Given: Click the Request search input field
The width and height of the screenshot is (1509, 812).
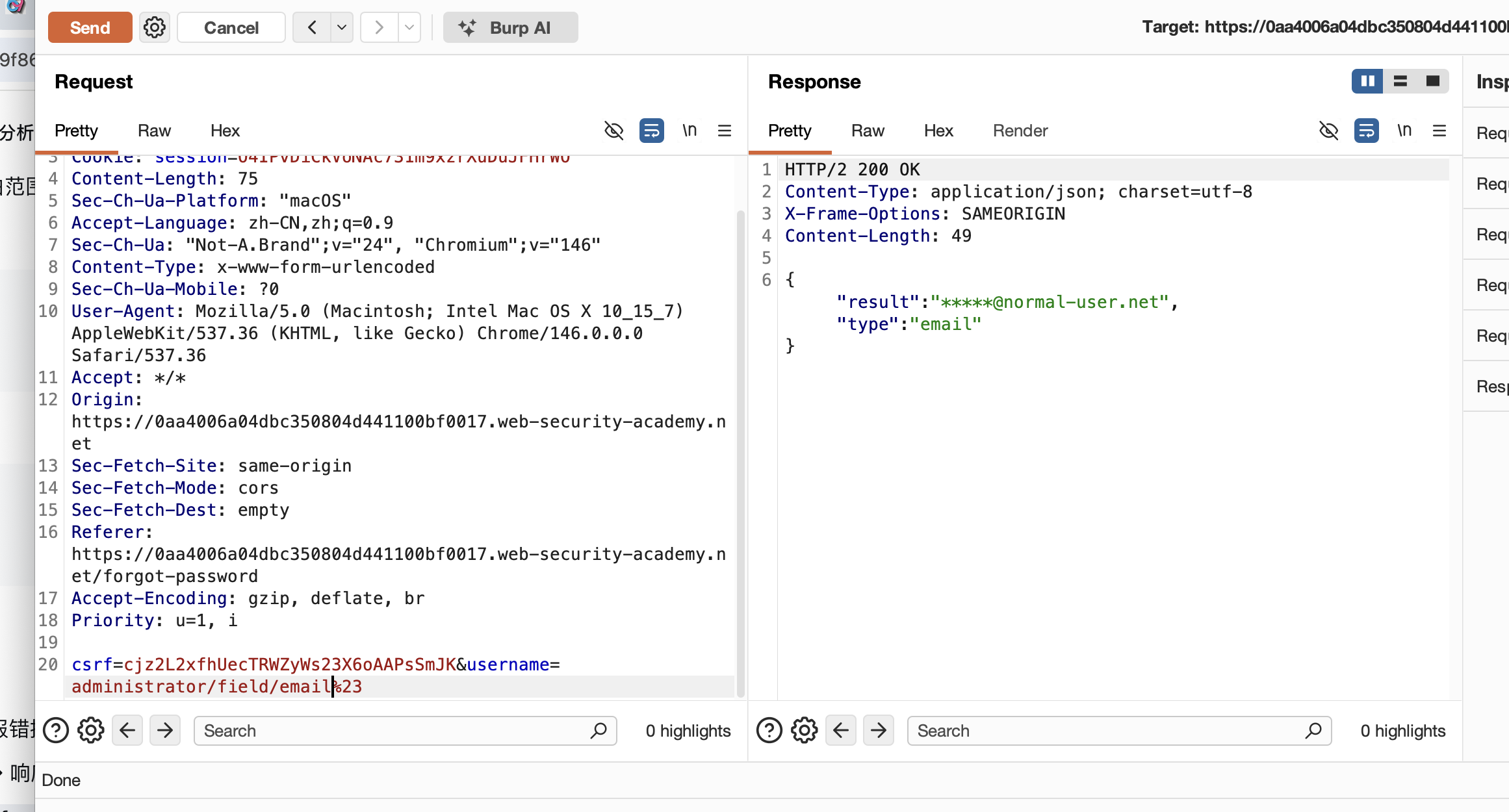Looking at the screenshot, I should (x=390, y=731).
